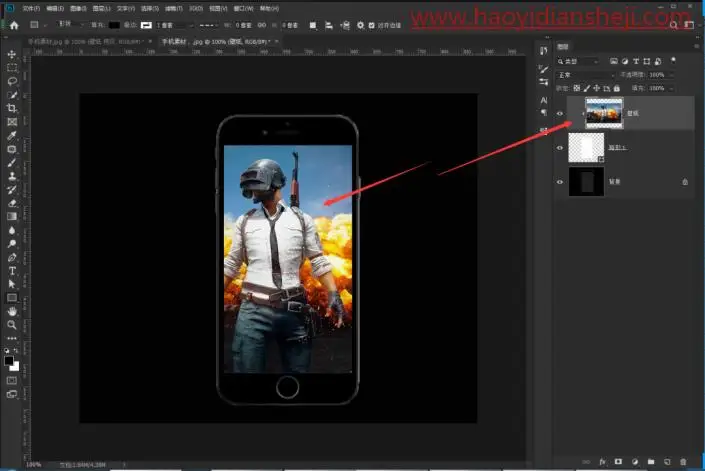
Task: Create a new adjustment layer icon
Action: point(635,462)
